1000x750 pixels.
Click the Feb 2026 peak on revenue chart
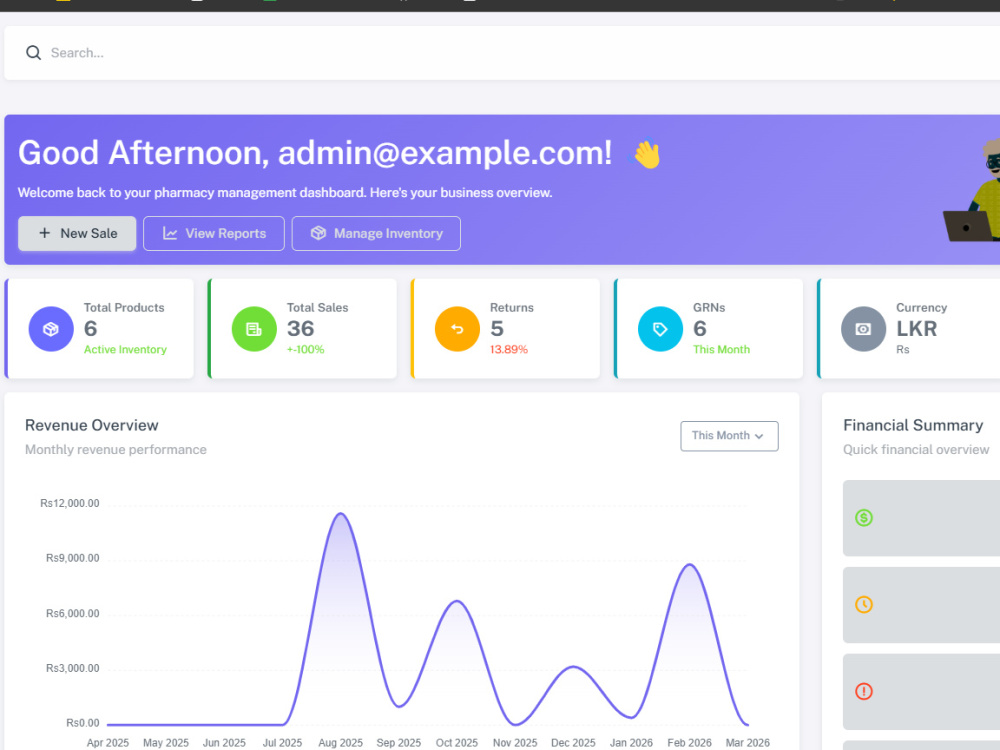tap(689, 565)
